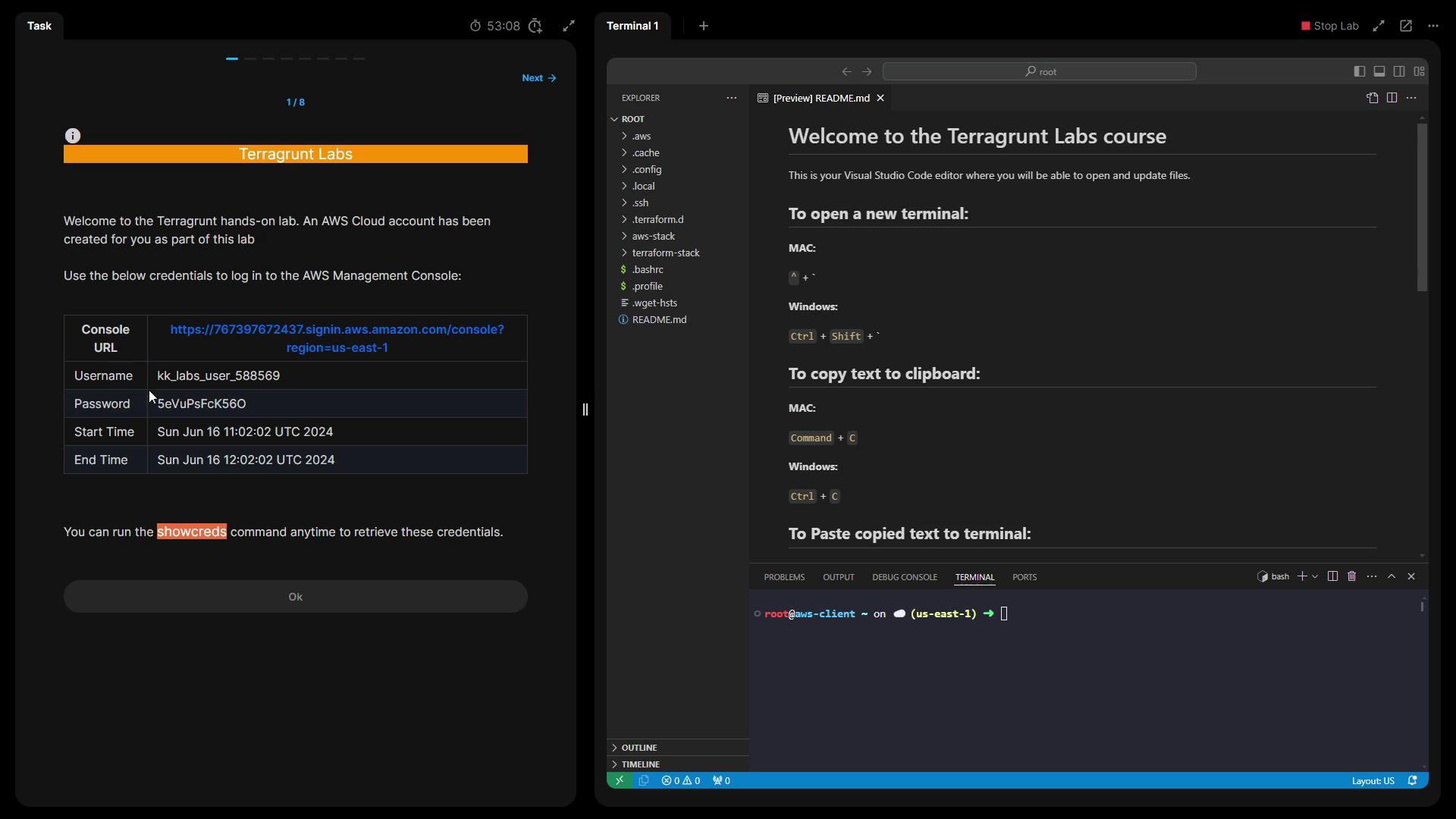Click the notifications bell in status bar

coord(1413,780)
